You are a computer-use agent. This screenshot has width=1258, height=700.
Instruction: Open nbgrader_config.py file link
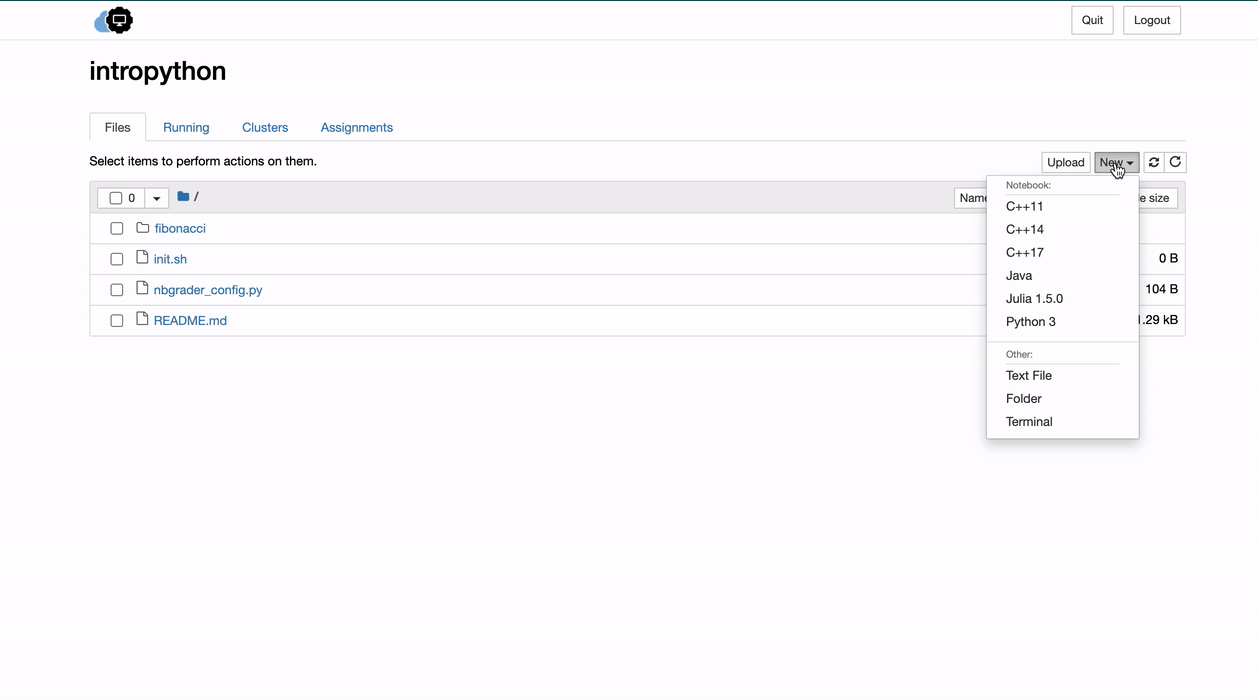click(208, 290)
